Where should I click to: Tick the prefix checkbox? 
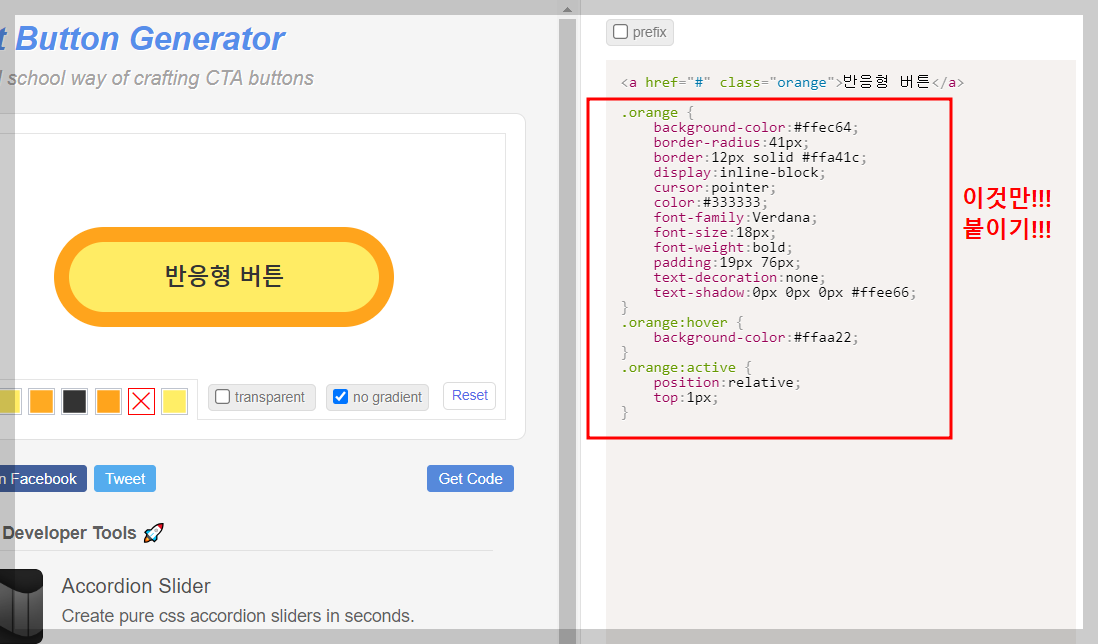pyautogui.click(x=620, y=32)
